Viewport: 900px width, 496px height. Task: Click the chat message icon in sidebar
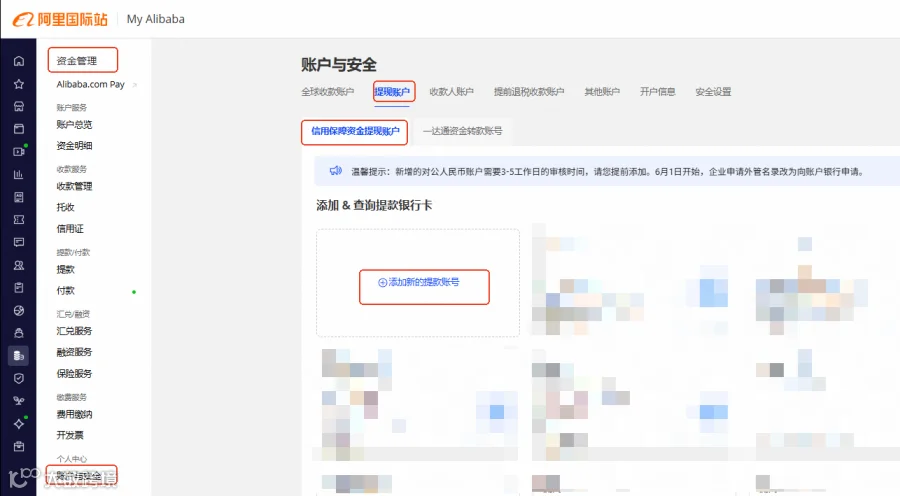(19, 242)
